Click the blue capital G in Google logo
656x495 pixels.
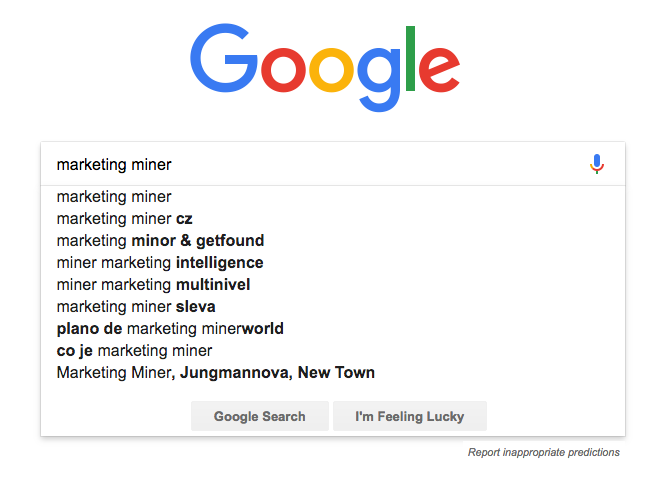(x=224, y=58)
